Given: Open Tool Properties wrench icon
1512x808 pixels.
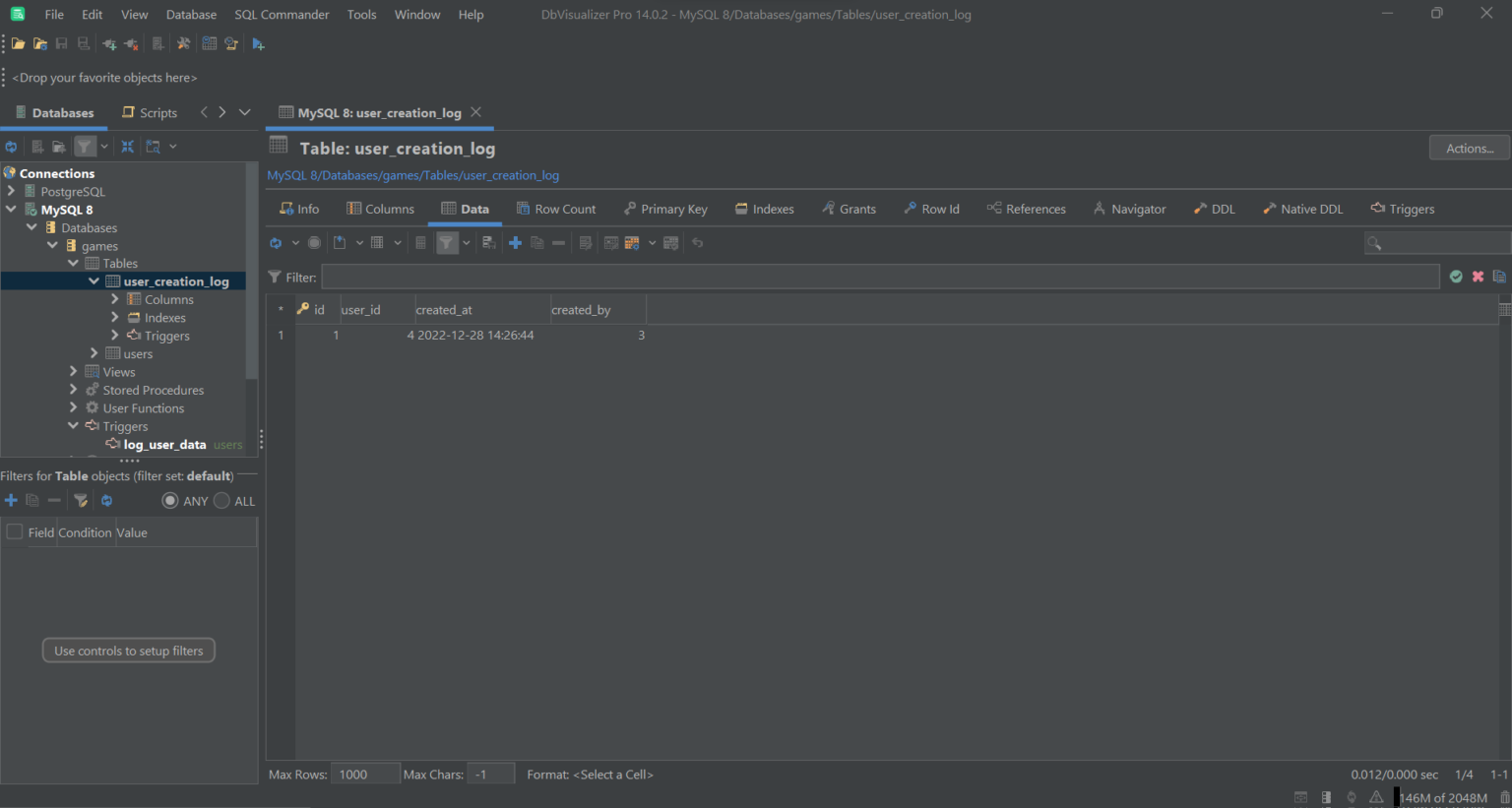Looking at the screenshot, I should (x=183, y=44).
